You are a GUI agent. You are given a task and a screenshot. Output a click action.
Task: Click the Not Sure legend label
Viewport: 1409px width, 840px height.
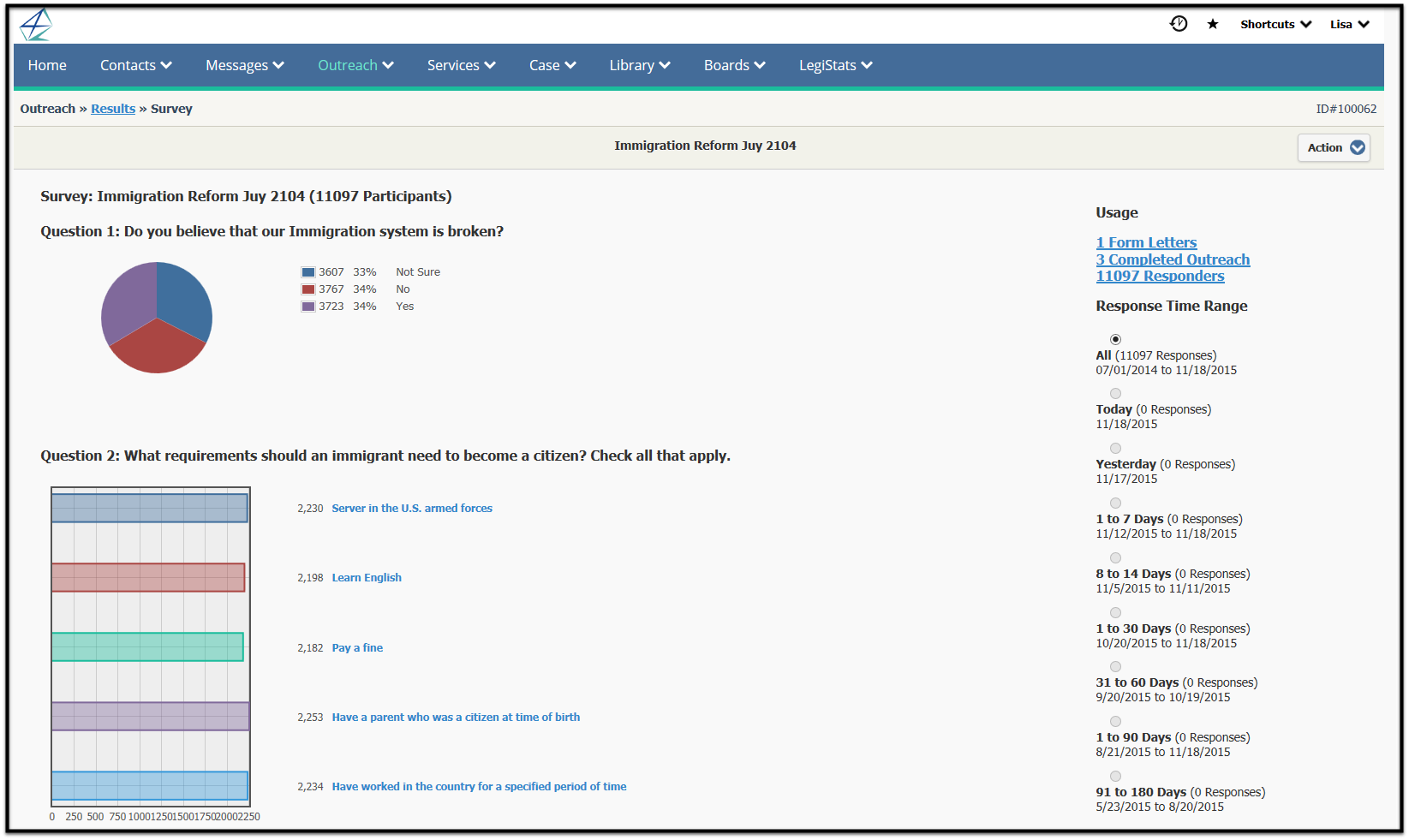click(x=418, y=272)
